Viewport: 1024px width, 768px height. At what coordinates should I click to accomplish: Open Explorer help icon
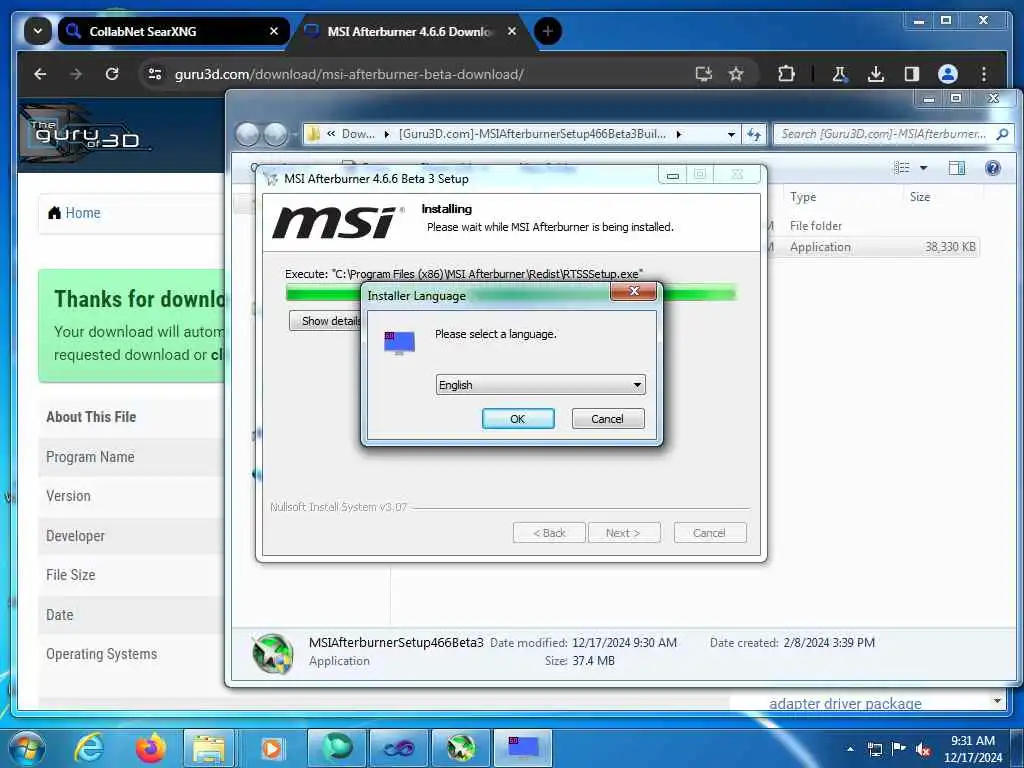point(993,168)
